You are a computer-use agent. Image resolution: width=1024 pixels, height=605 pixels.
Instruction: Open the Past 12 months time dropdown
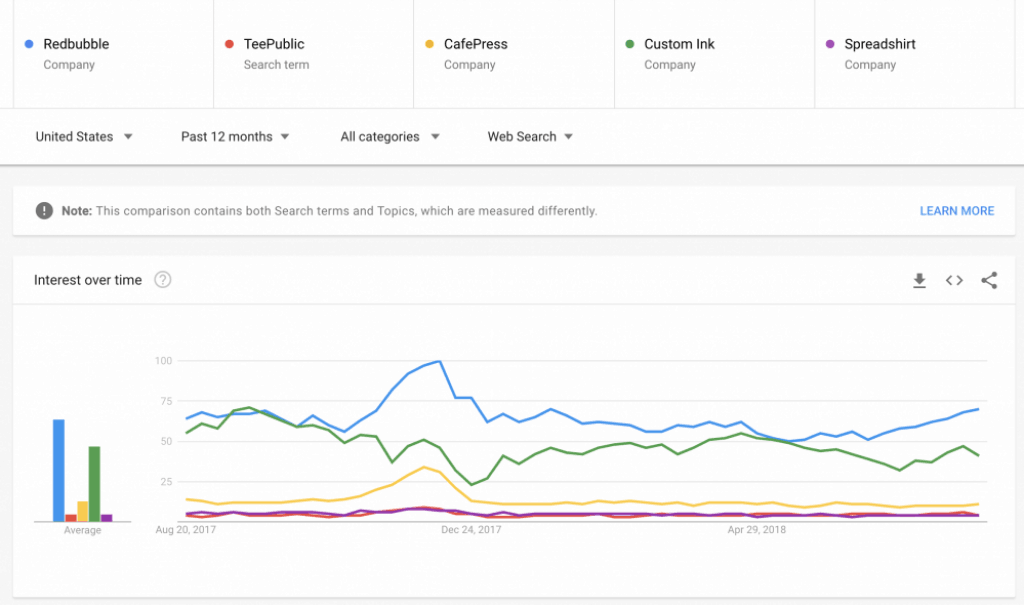[235, 137]
